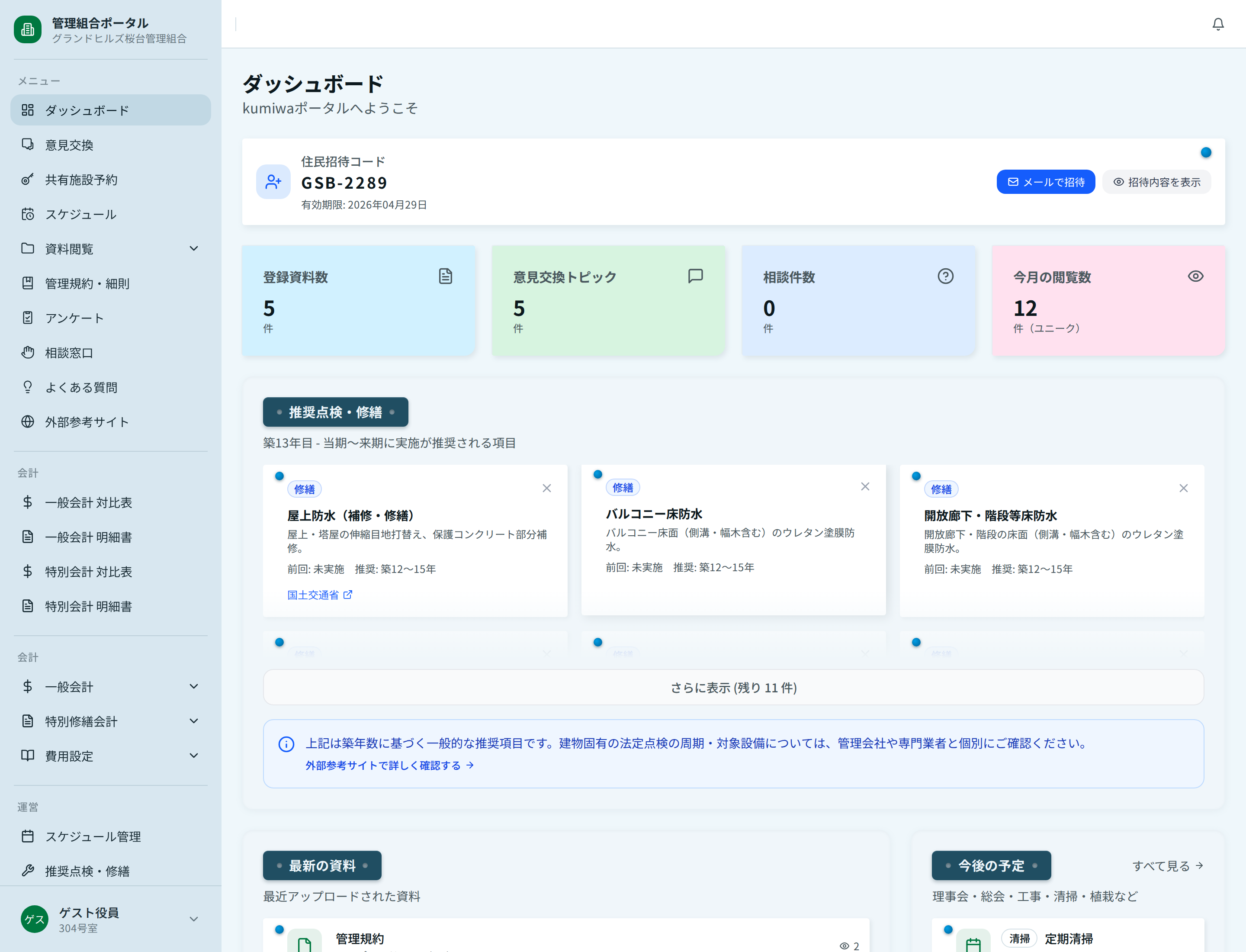
Task: Click the メールで招待 button
Action: [x=1045, y=181]
